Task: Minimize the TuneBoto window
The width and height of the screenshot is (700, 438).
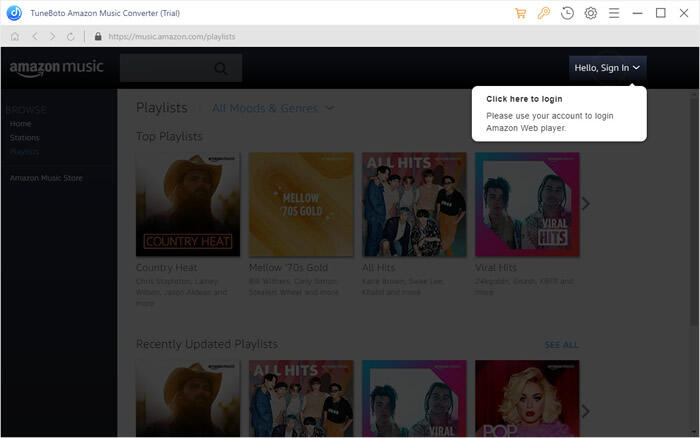Action: pos(638,13)
